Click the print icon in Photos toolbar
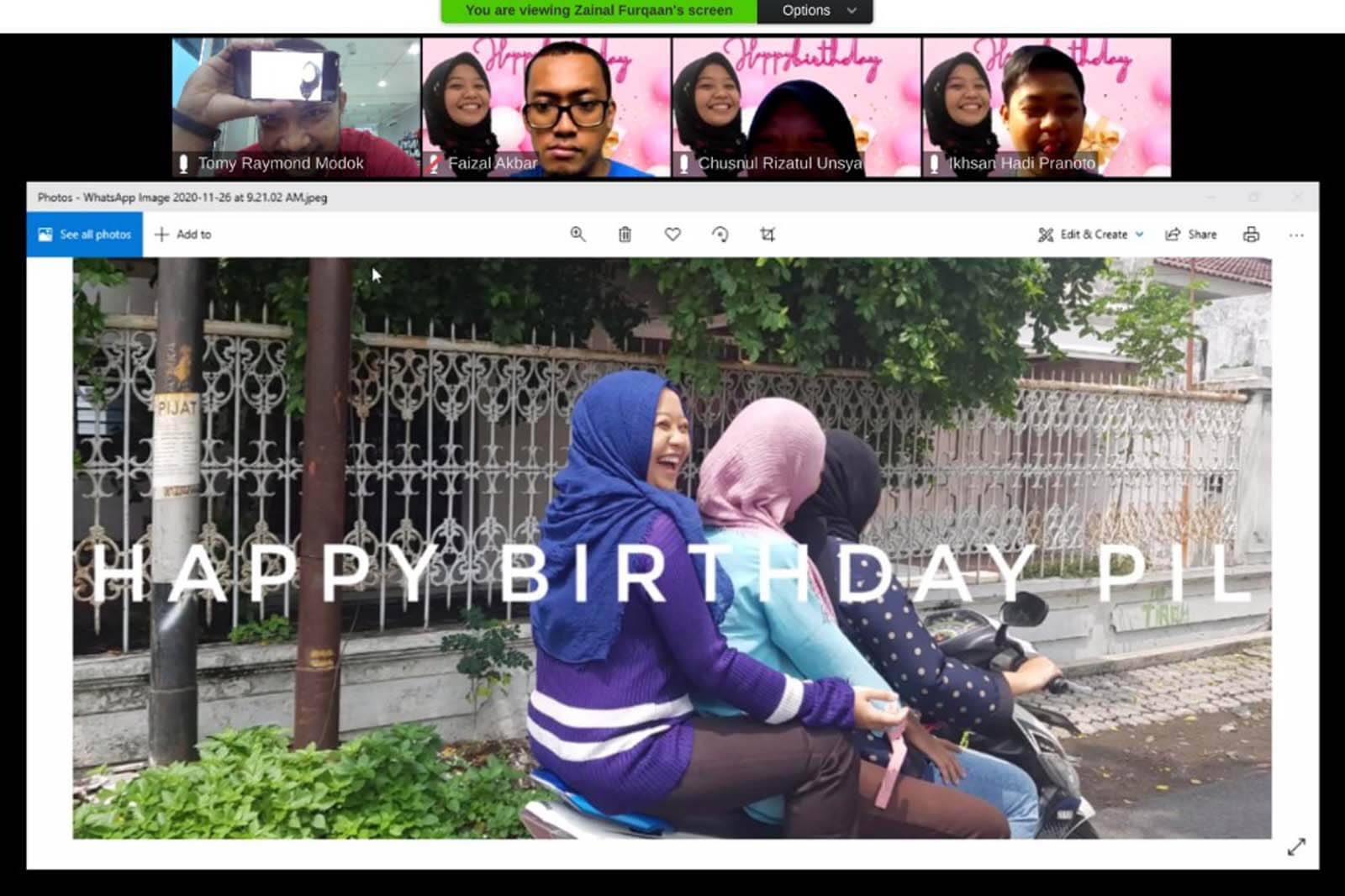The image size is (1345, 896). [1251, 235]
